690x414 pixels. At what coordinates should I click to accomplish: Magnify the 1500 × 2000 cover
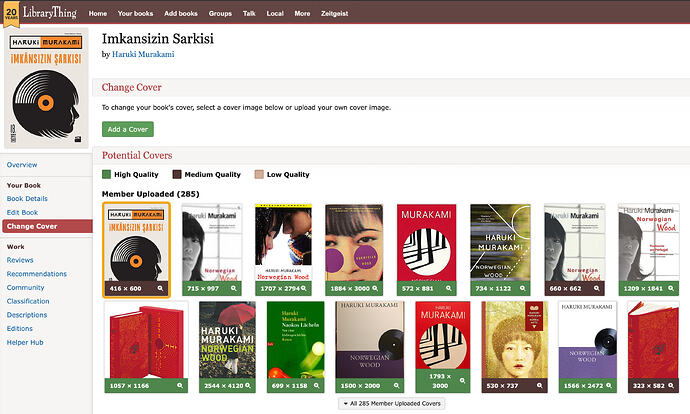(396, 385)
